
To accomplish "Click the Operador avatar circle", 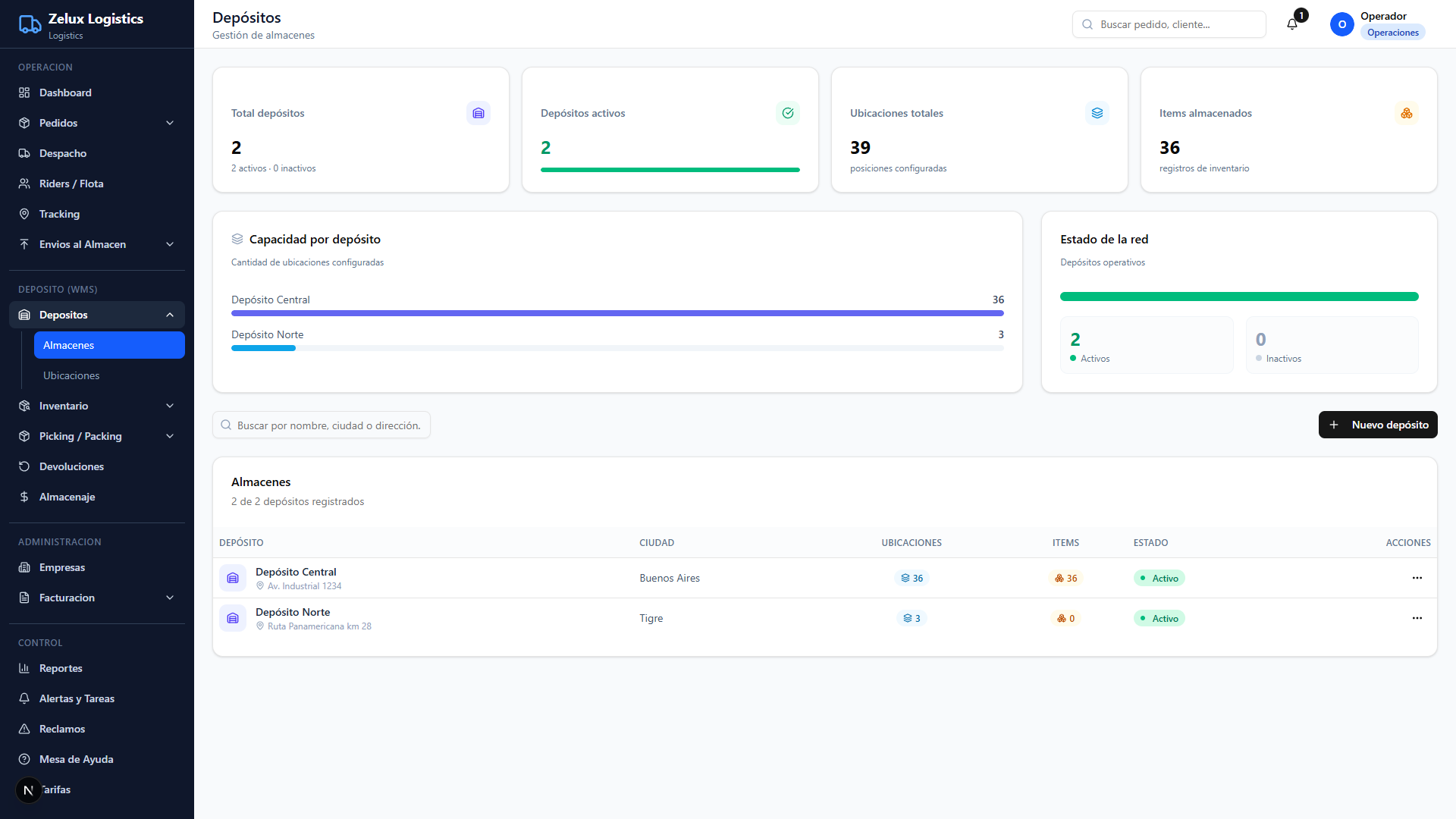I will [x=1341, y=24].
